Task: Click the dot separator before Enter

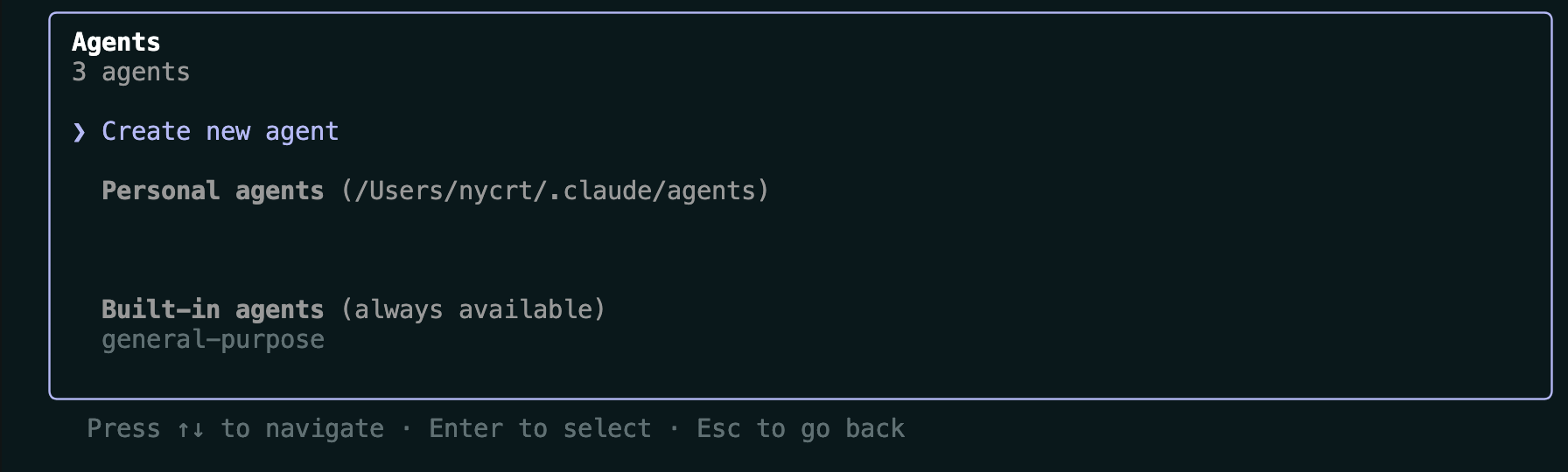Action: click(407, 429)
